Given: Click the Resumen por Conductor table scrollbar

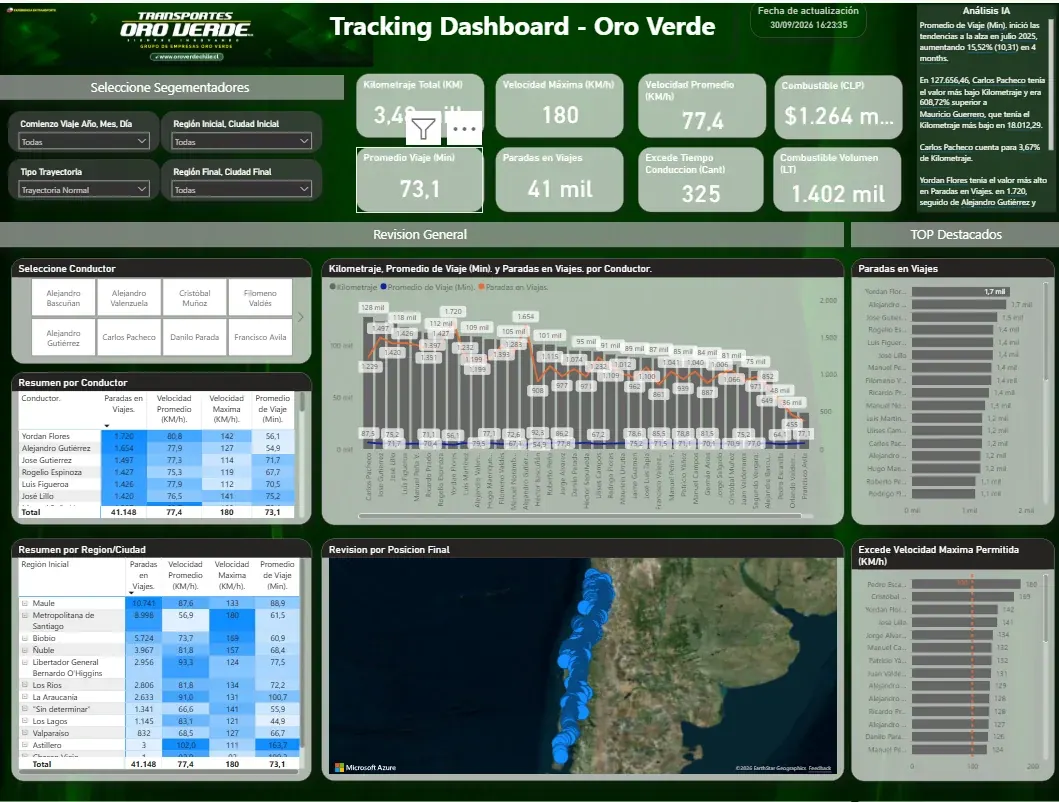Looking at the screenshot, I should click(302, 402).
